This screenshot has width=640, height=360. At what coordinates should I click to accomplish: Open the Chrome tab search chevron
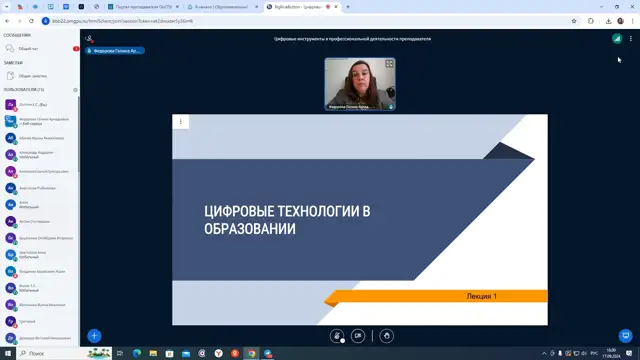6,7
